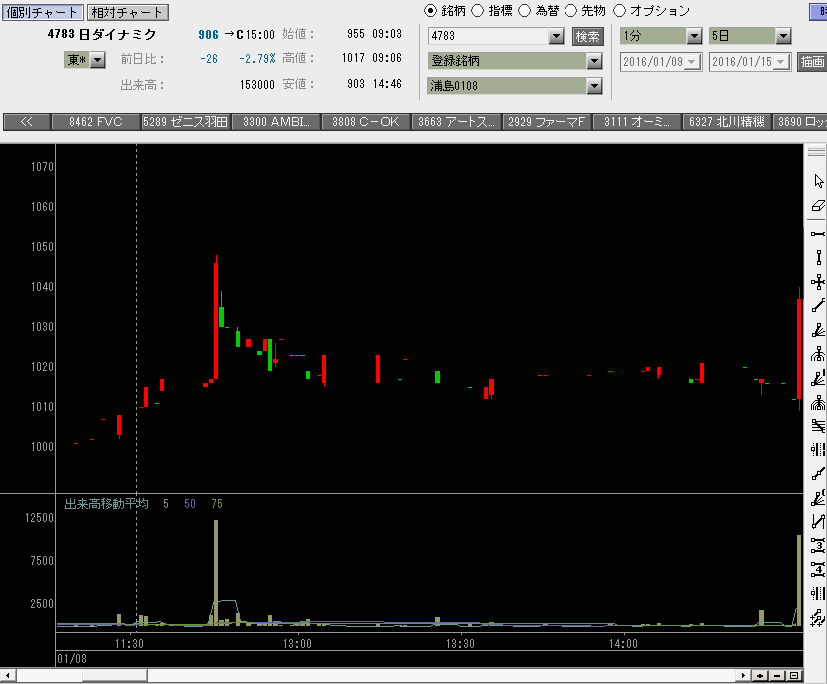Select fan lines with bar tool
The image size is (827, 684).
[818, 378]
